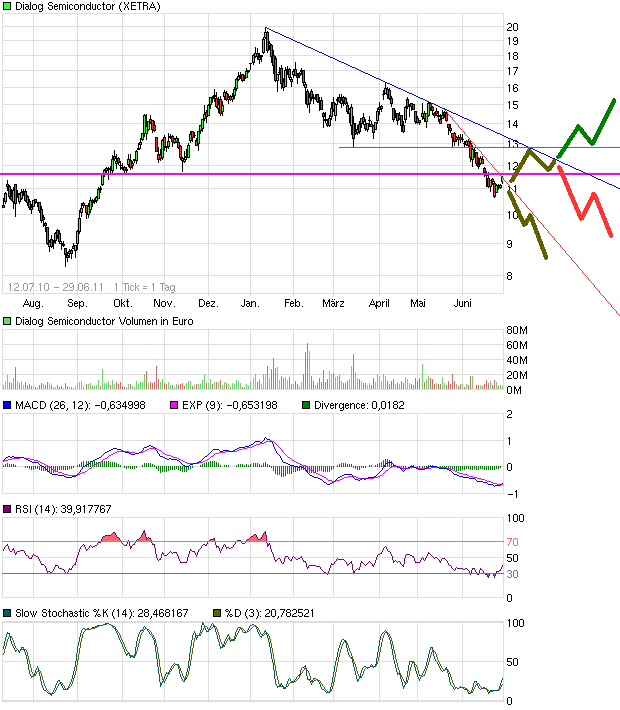Click the purple RSI legend square

(7, 509)
